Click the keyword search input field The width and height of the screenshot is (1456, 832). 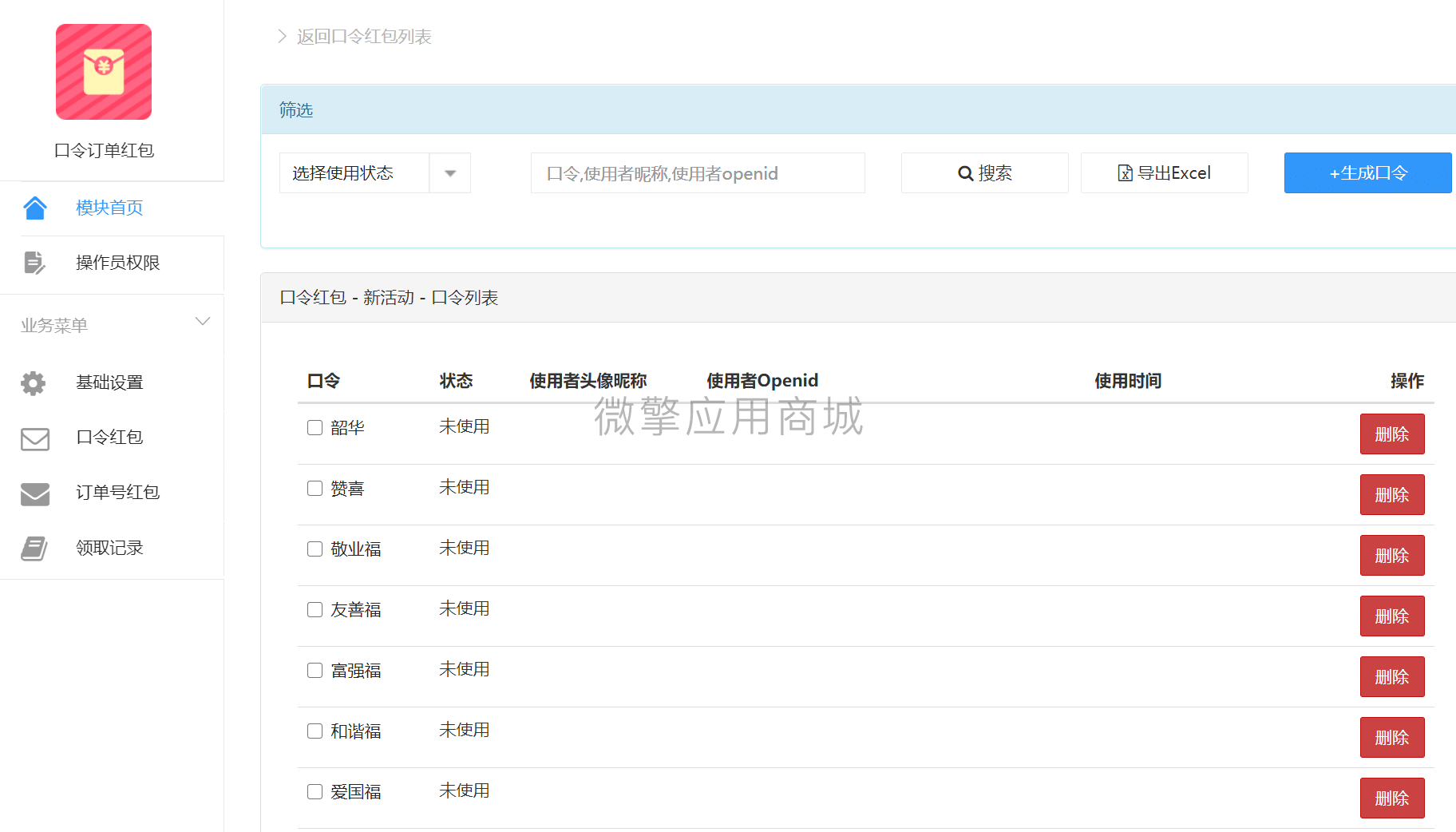[x=698, y=173]
